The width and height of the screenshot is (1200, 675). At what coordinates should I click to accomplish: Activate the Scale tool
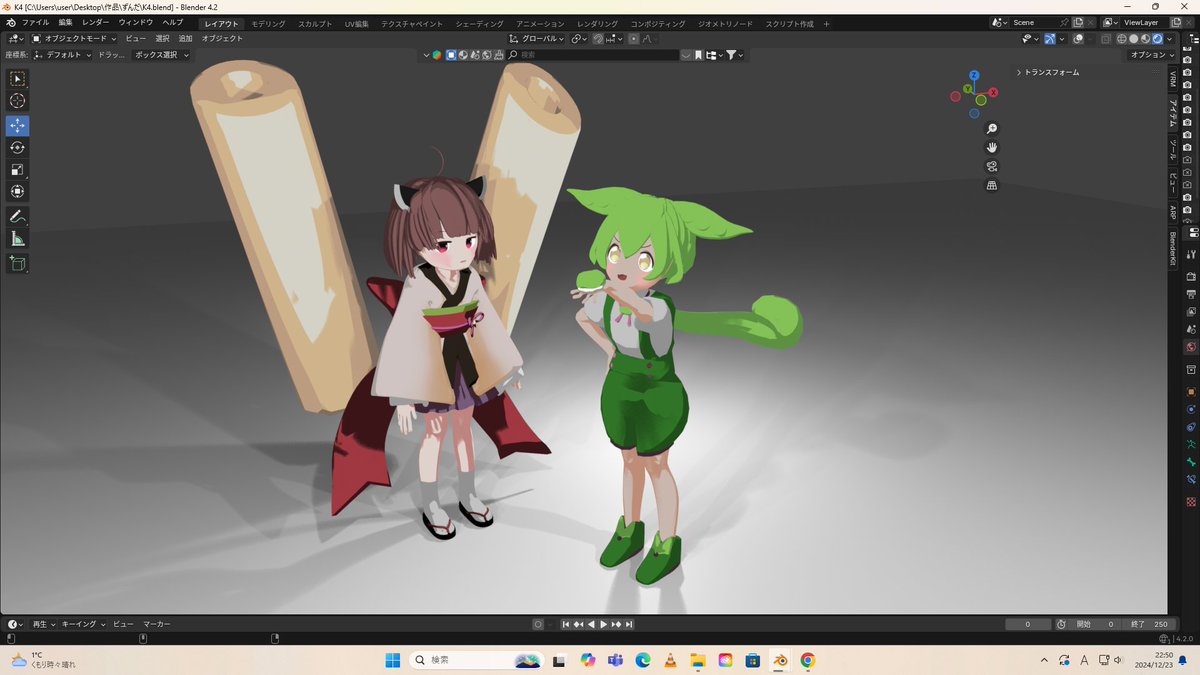pos(17,170)
